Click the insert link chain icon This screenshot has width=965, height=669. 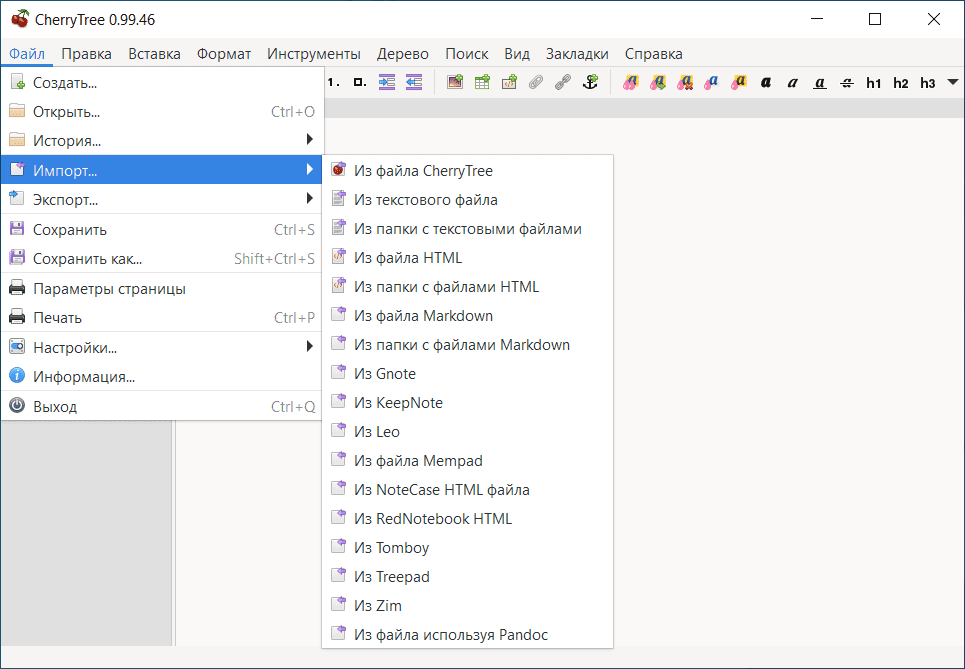(563, 82)
